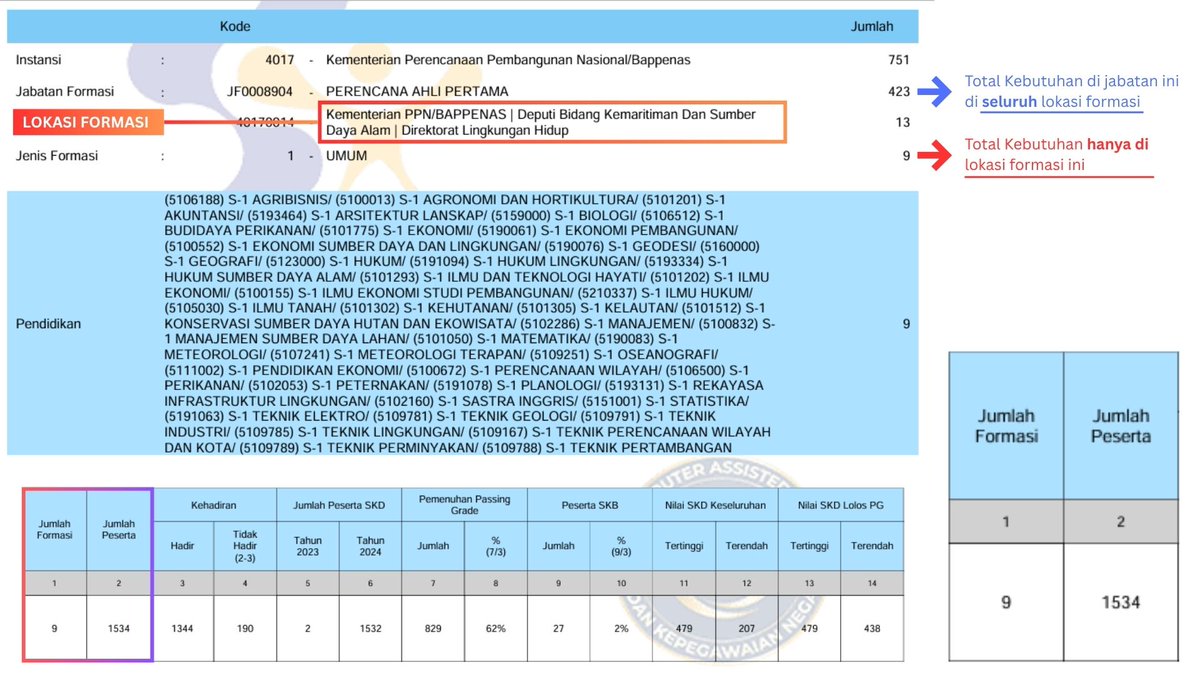Viewport: 1200px width, 675px height.
Task: Click the 'Kode' column header
Action: pyautogui.click(x=235, y=27)
